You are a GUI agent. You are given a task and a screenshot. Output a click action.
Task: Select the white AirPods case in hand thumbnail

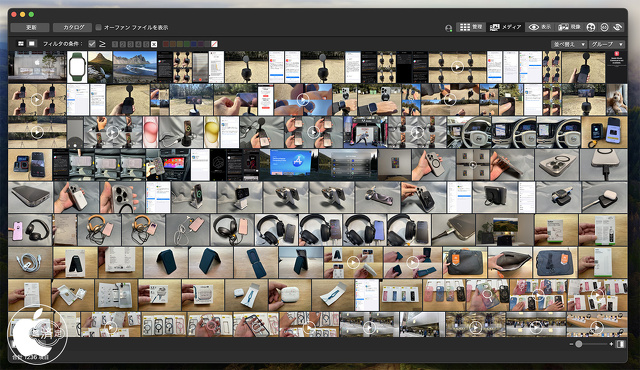coord(290,295)
